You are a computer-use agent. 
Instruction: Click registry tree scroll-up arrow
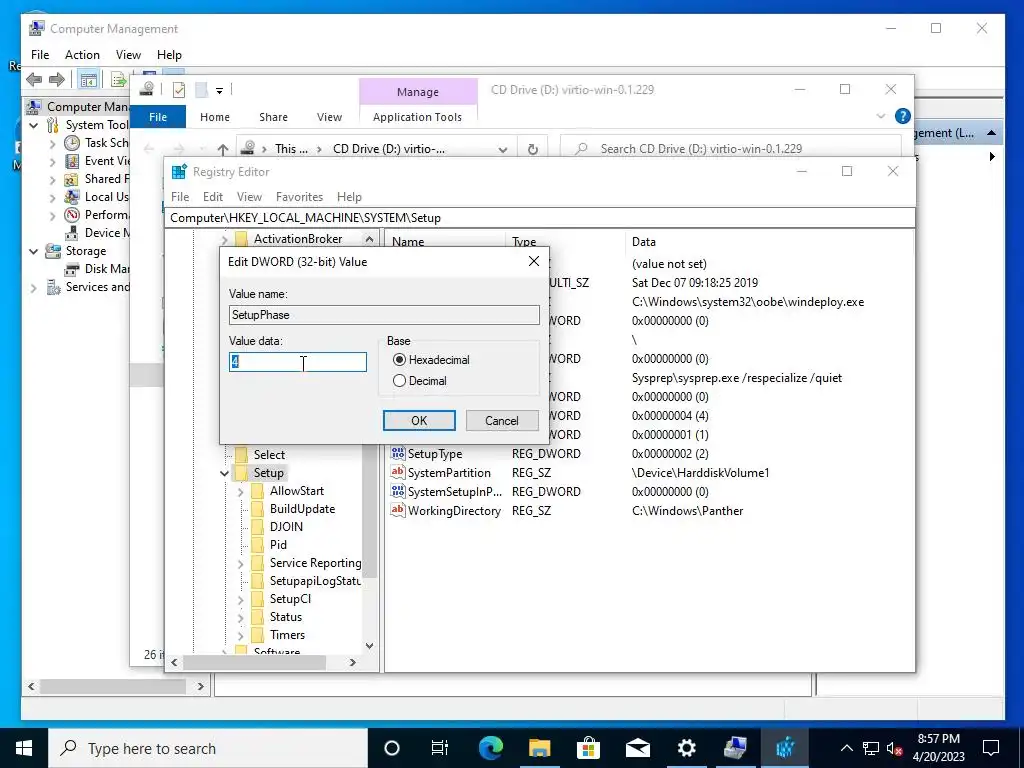coord(370,239)
